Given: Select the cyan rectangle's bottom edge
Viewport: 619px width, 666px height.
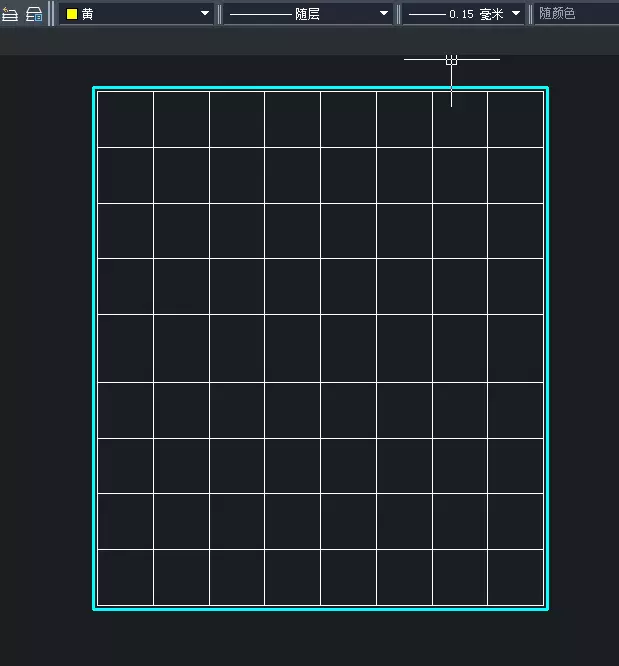Looking at the screenshot, I should 320,608.
